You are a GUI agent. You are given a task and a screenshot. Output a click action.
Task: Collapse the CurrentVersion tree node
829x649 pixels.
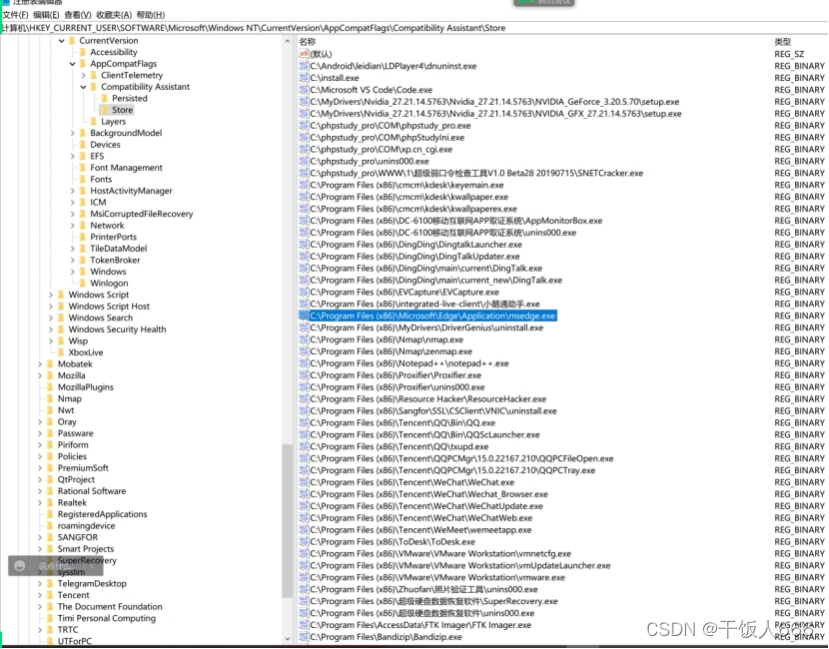pyautogui.click(x=61, y=41)
